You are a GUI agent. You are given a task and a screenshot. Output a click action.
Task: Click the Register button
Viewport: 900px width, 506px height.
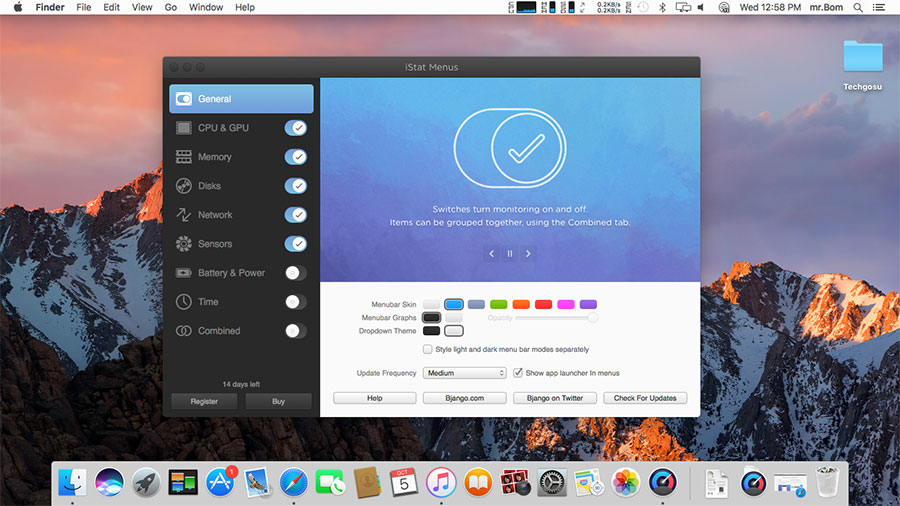204,402
